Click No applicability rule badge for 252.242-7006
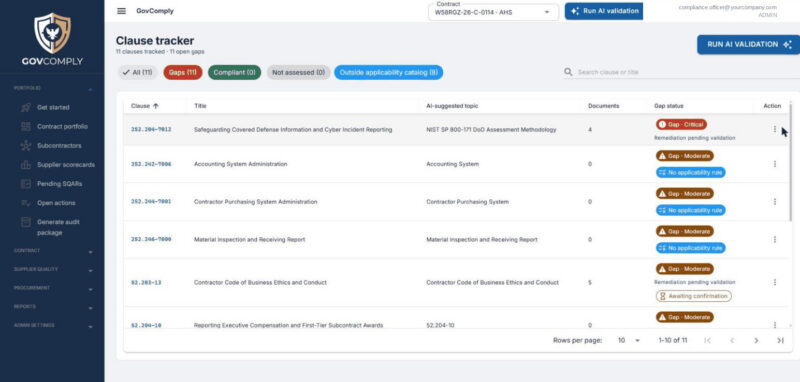The image size is (800, 382). coord(690,172)
